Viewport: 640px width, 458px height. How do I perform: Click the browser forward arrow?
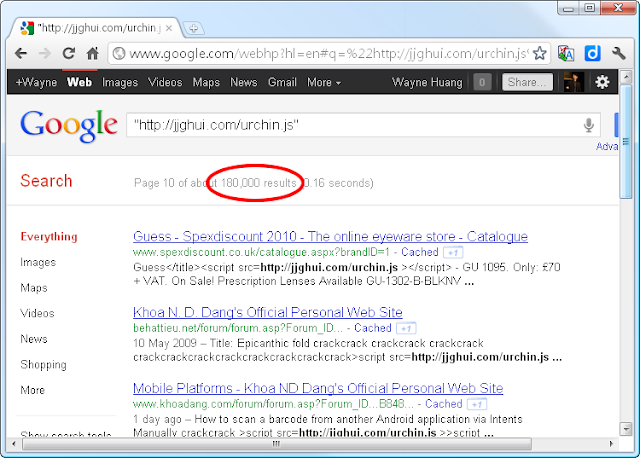click(44, 53)
